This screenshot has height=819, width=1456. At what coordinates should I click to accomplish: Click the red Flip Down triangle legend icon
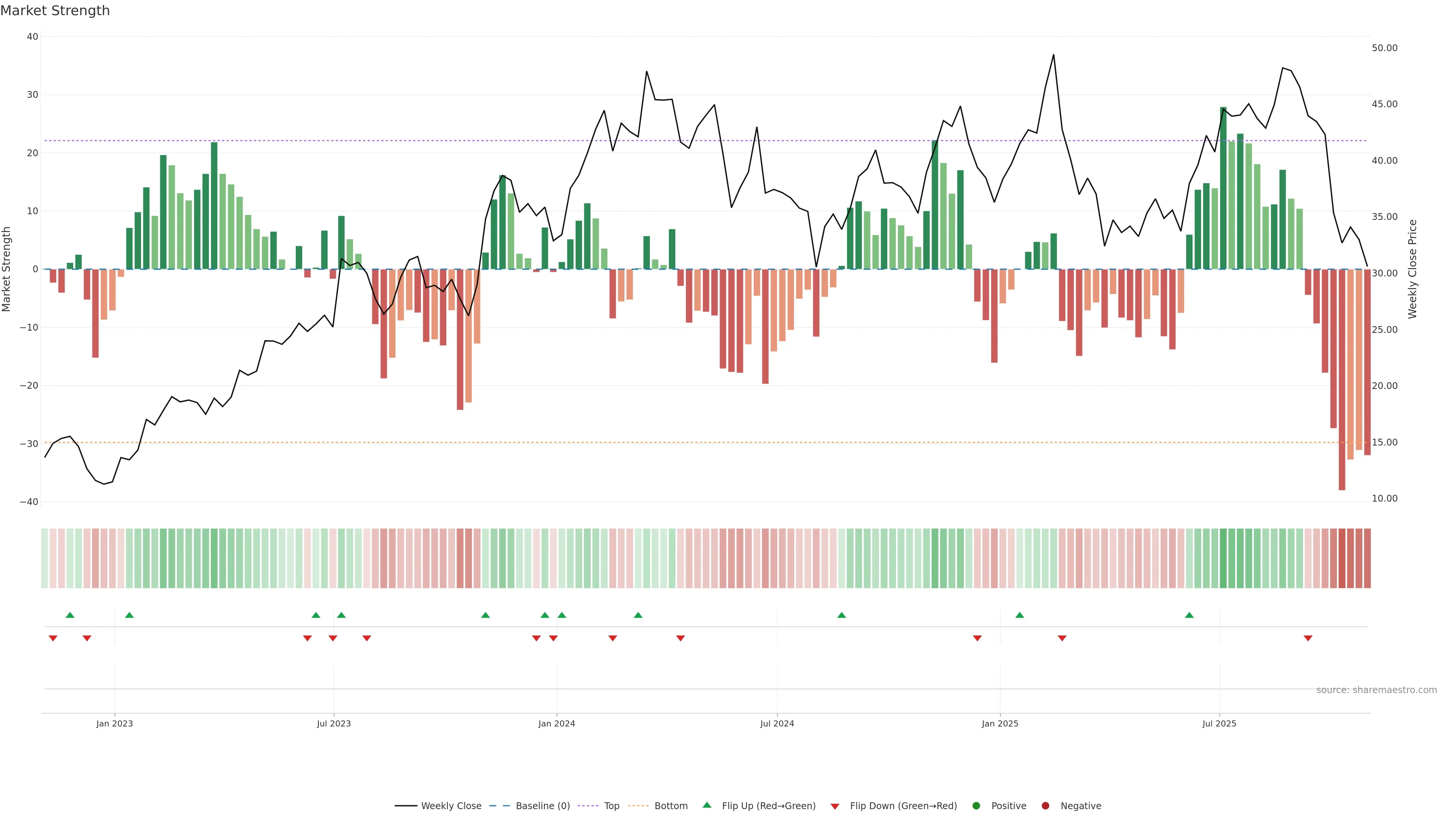(835, 806)
